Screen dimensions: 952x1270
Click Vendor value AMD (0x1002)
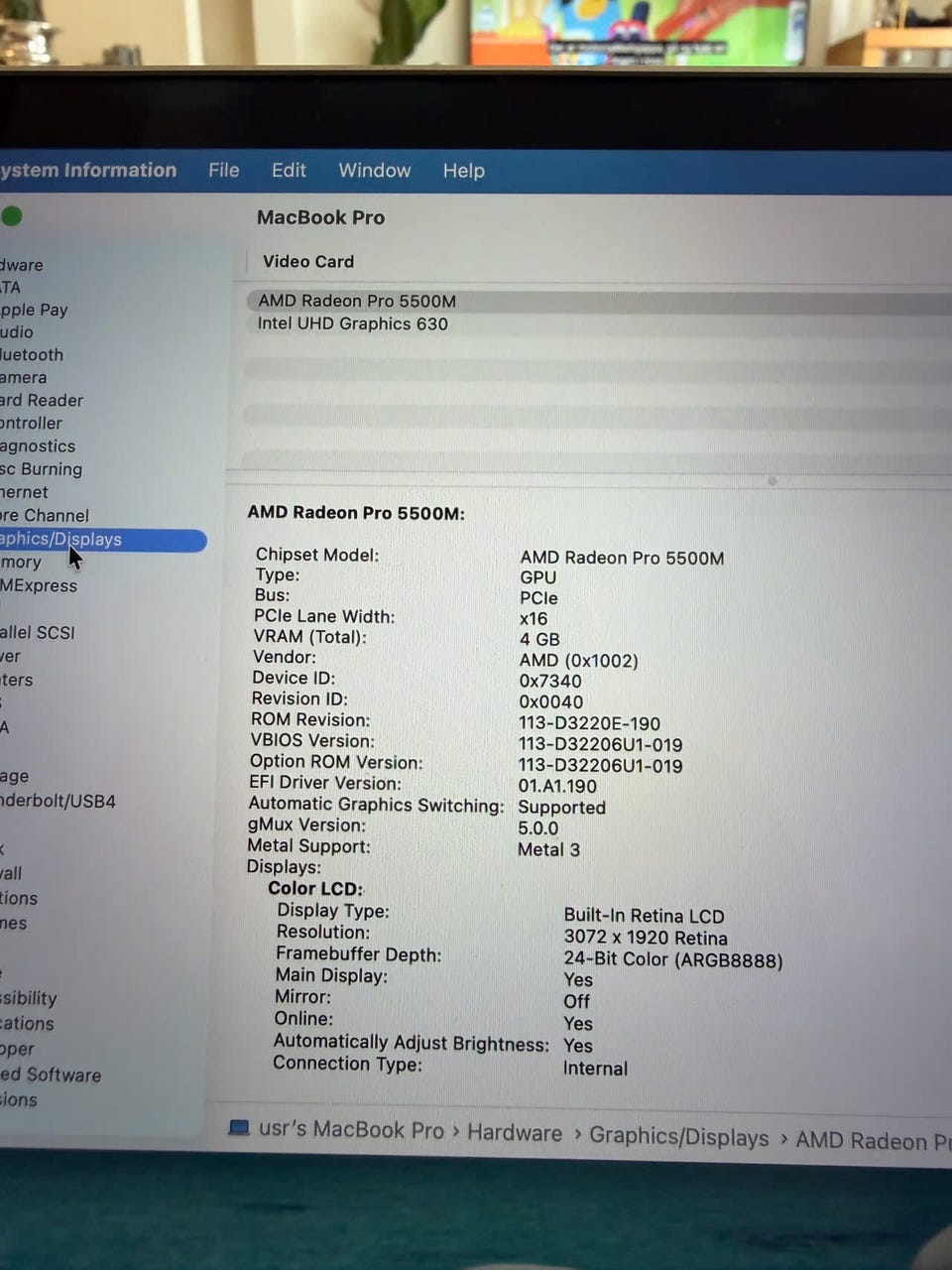tap(579, 661)
